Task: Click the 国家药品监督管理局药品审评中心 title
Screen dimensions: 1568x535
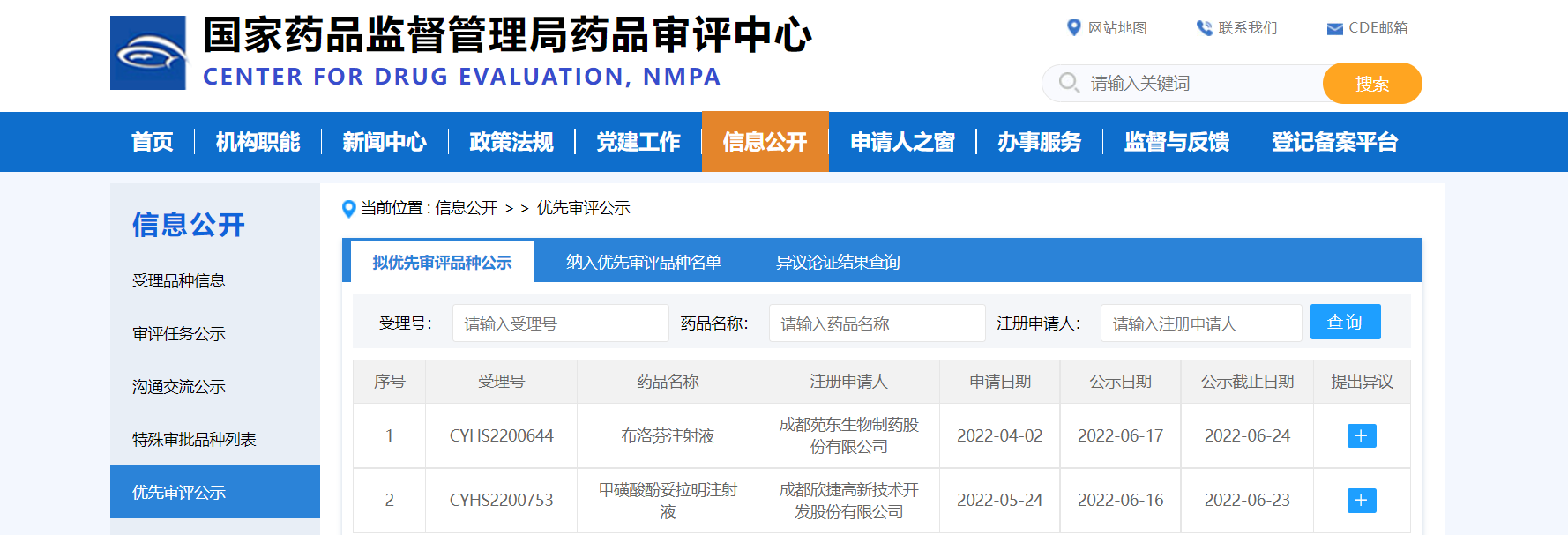Action: point(507,35)
